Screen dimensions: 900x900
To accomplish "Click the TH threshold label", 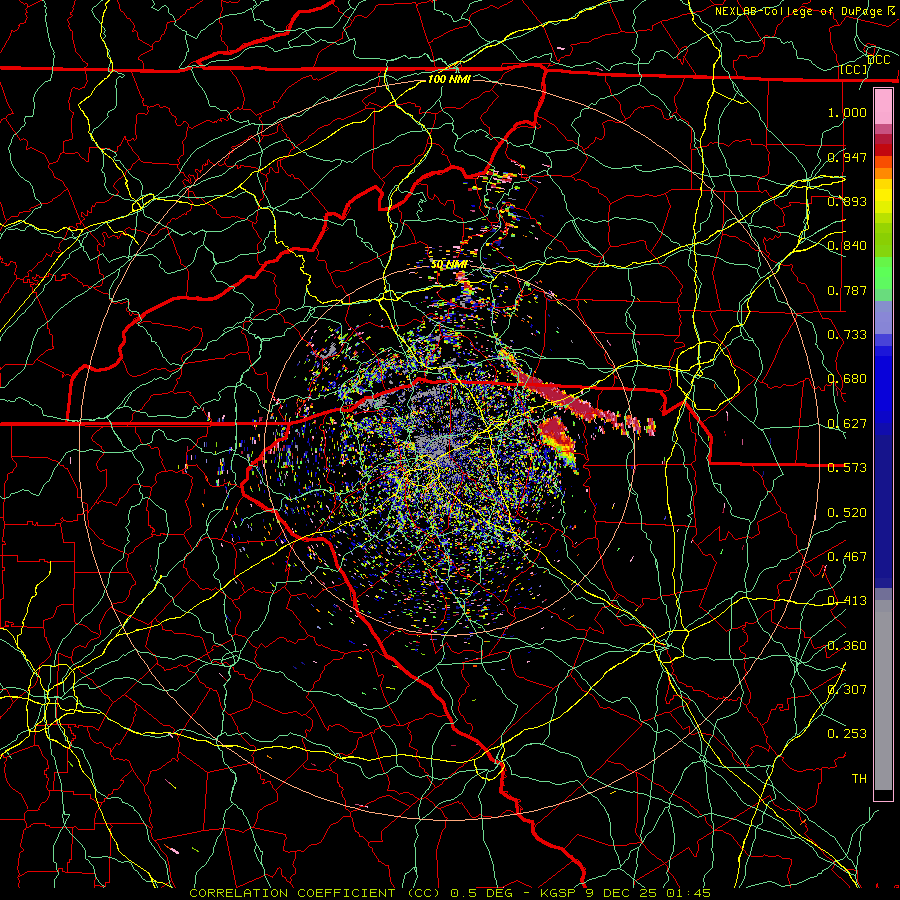I will coord(859,778).
